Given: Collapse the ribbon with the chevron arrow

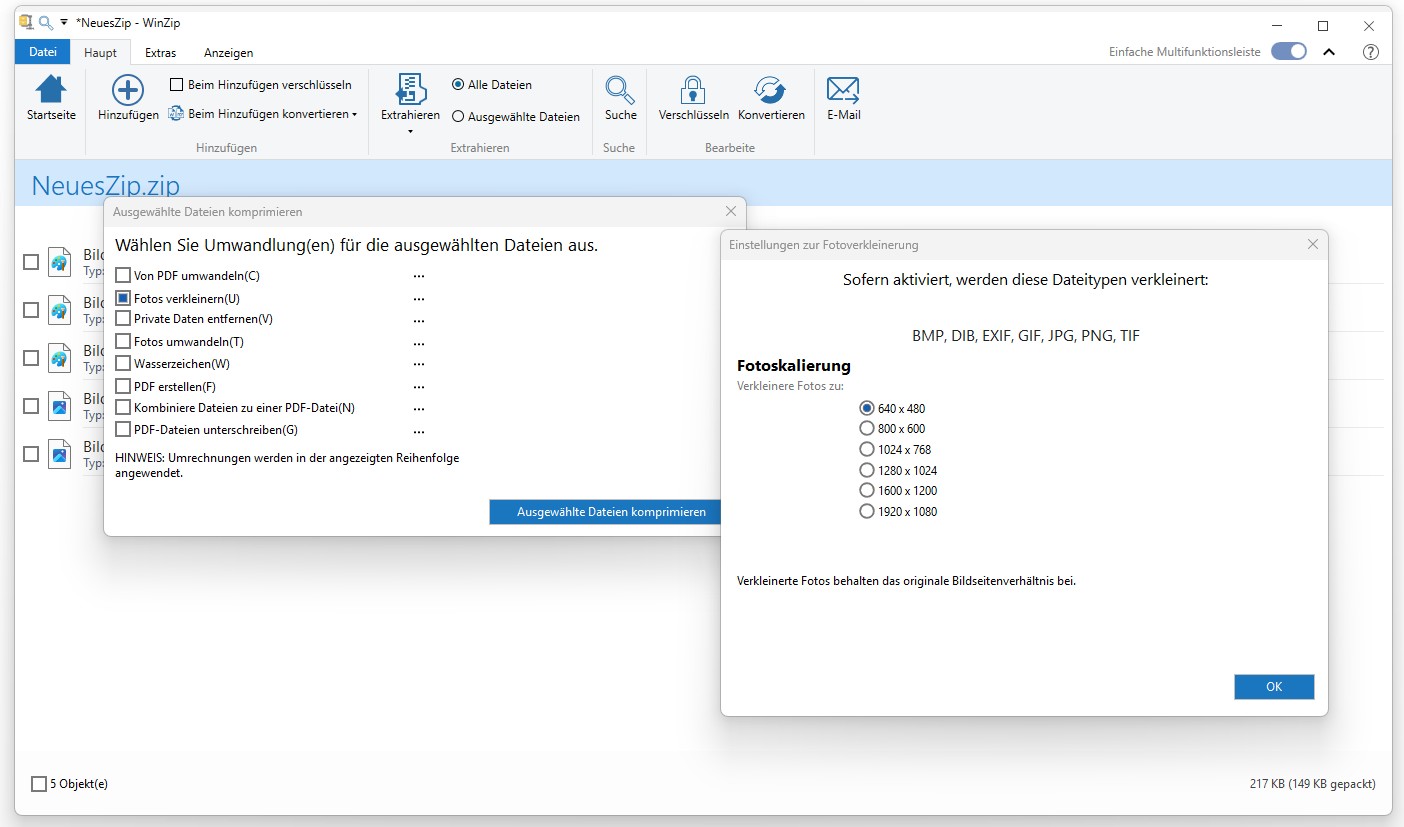Looking at the screenshot, I should click(x=1329, y=52).
